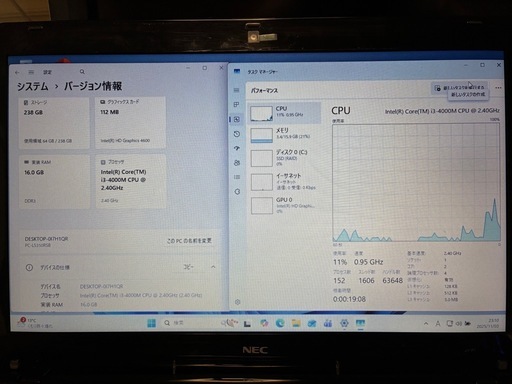Open the プロセッサ i3-4000M card
Screen dimensions: 512x384
[130, 181]
